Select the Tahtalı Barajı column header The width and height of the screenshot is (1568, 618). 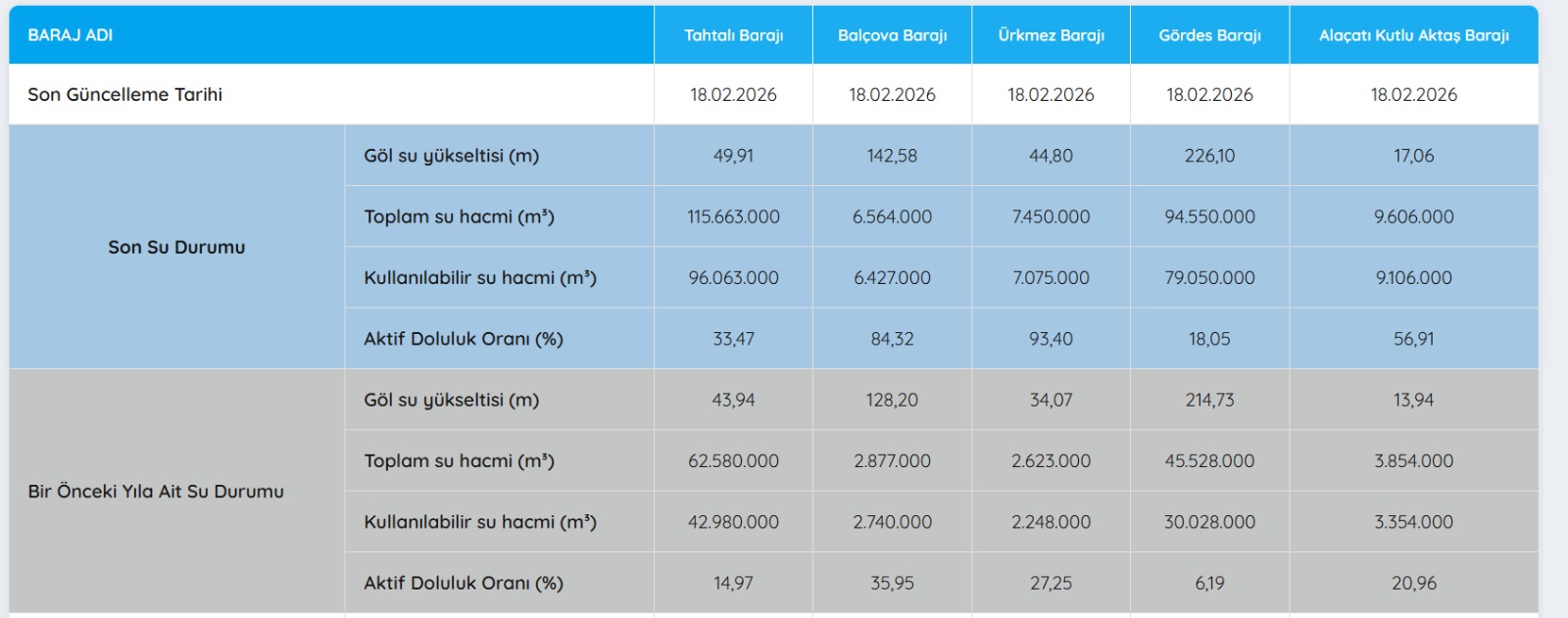click(x=733, y=35)
